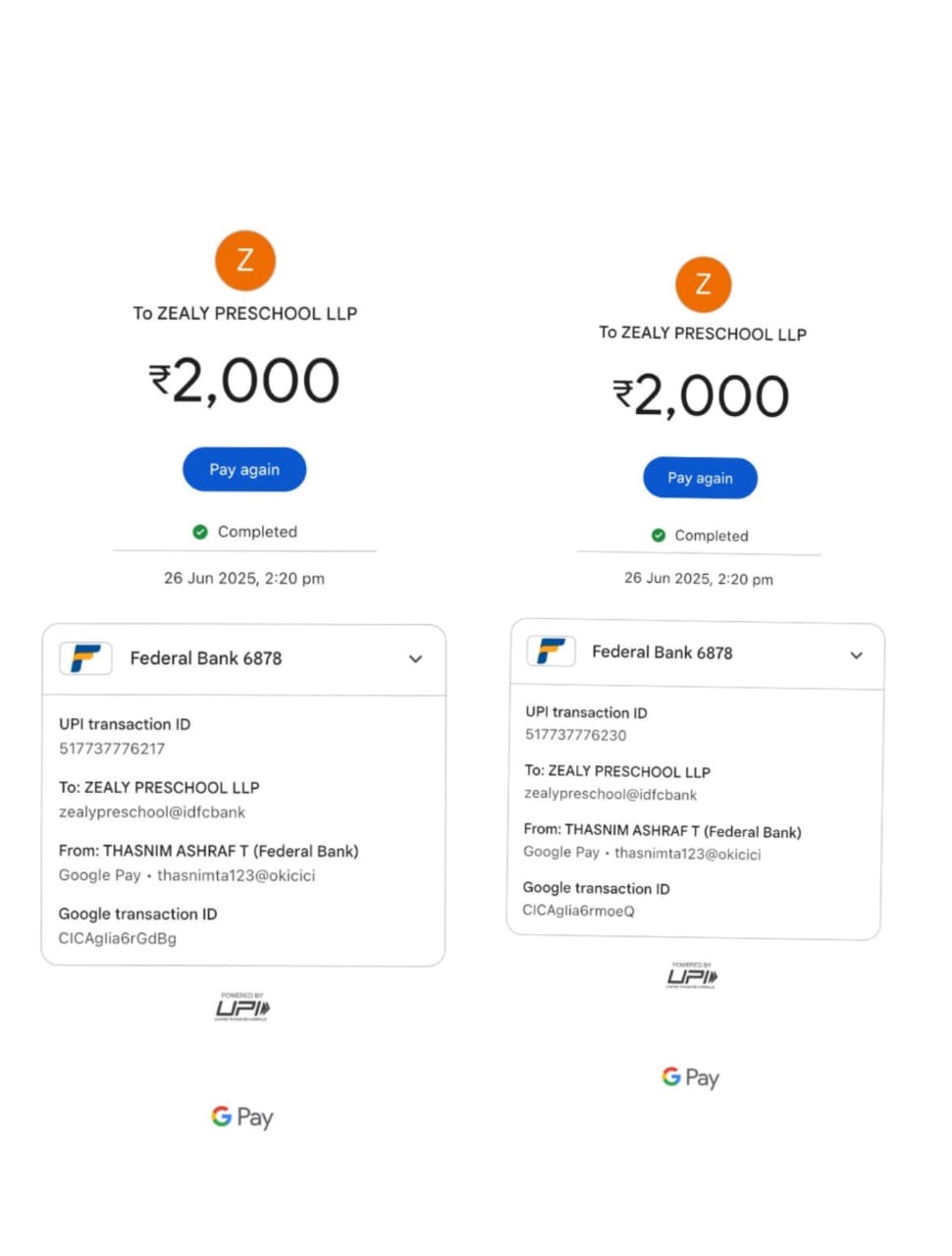The height and width of the screenshot is (1256, 952).
Task: Click the left orange Z avatar
Action: pyautogui.click(x=244, y=261)
